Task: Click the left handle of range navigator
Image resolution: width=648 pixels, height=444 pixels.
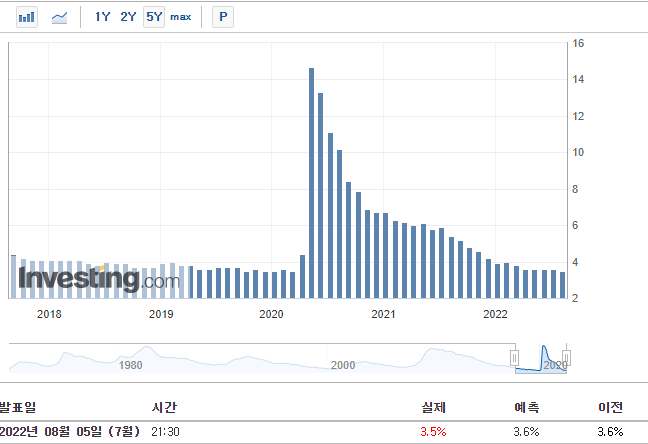Action: (515, 358)
